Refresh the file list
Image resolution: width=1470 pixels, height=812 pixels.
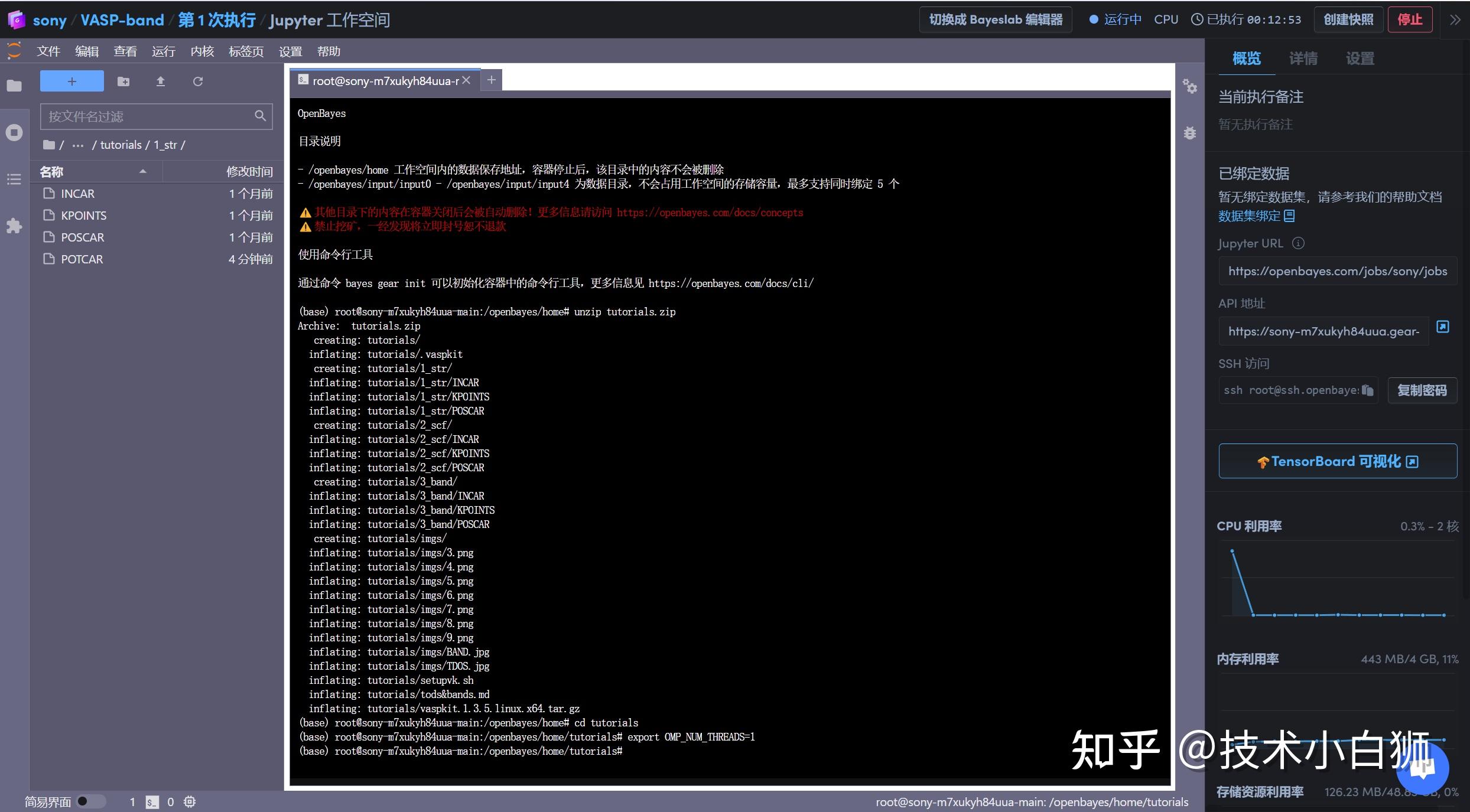coord(198,81)
